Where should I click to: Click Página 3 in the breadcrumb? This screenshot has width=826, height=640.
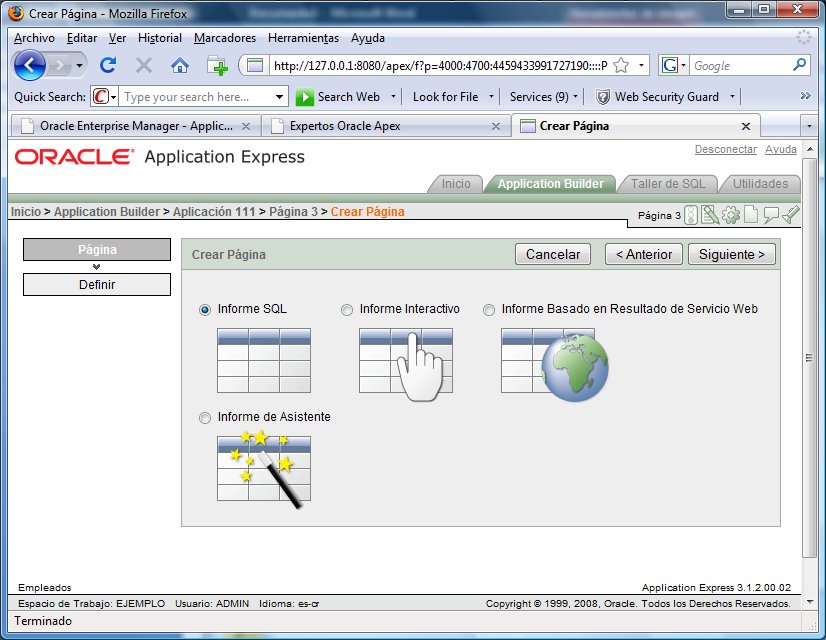(293, 212)
